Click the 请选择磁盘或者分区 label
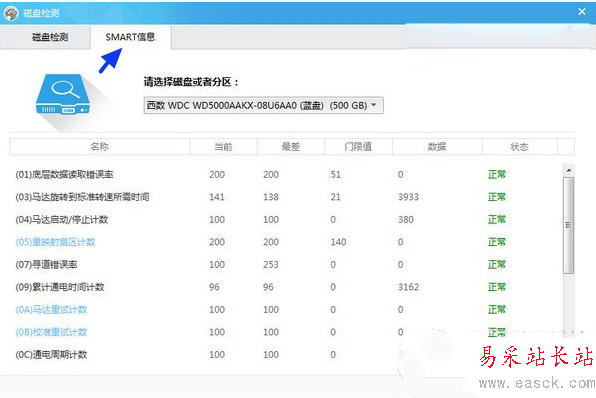 click(191, 82)
